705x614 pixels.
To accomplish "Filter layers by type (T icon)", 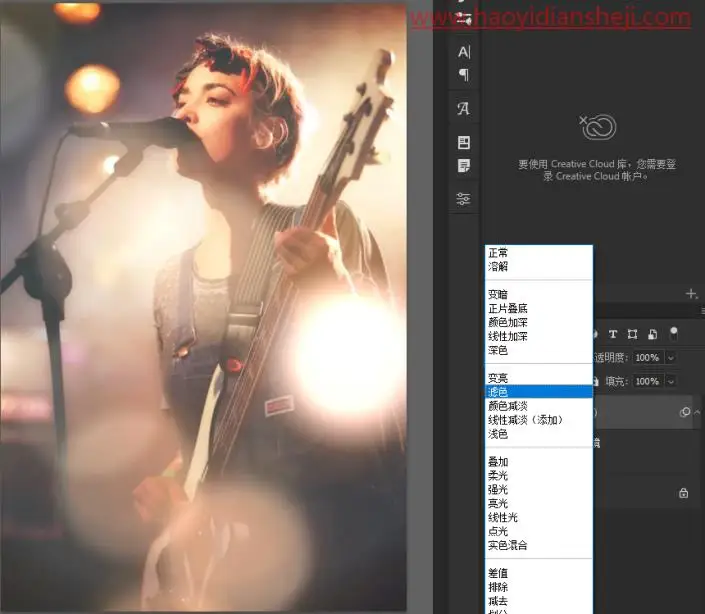I will pyautogui.click(x=612, y=334).
